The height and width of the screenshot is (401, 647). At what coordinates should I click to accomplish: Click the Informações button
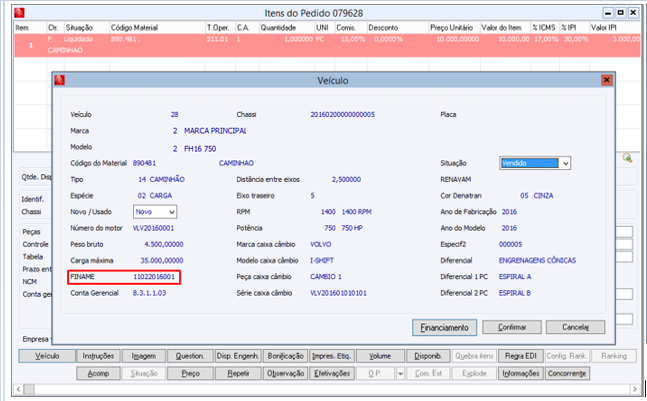point(520,373)
